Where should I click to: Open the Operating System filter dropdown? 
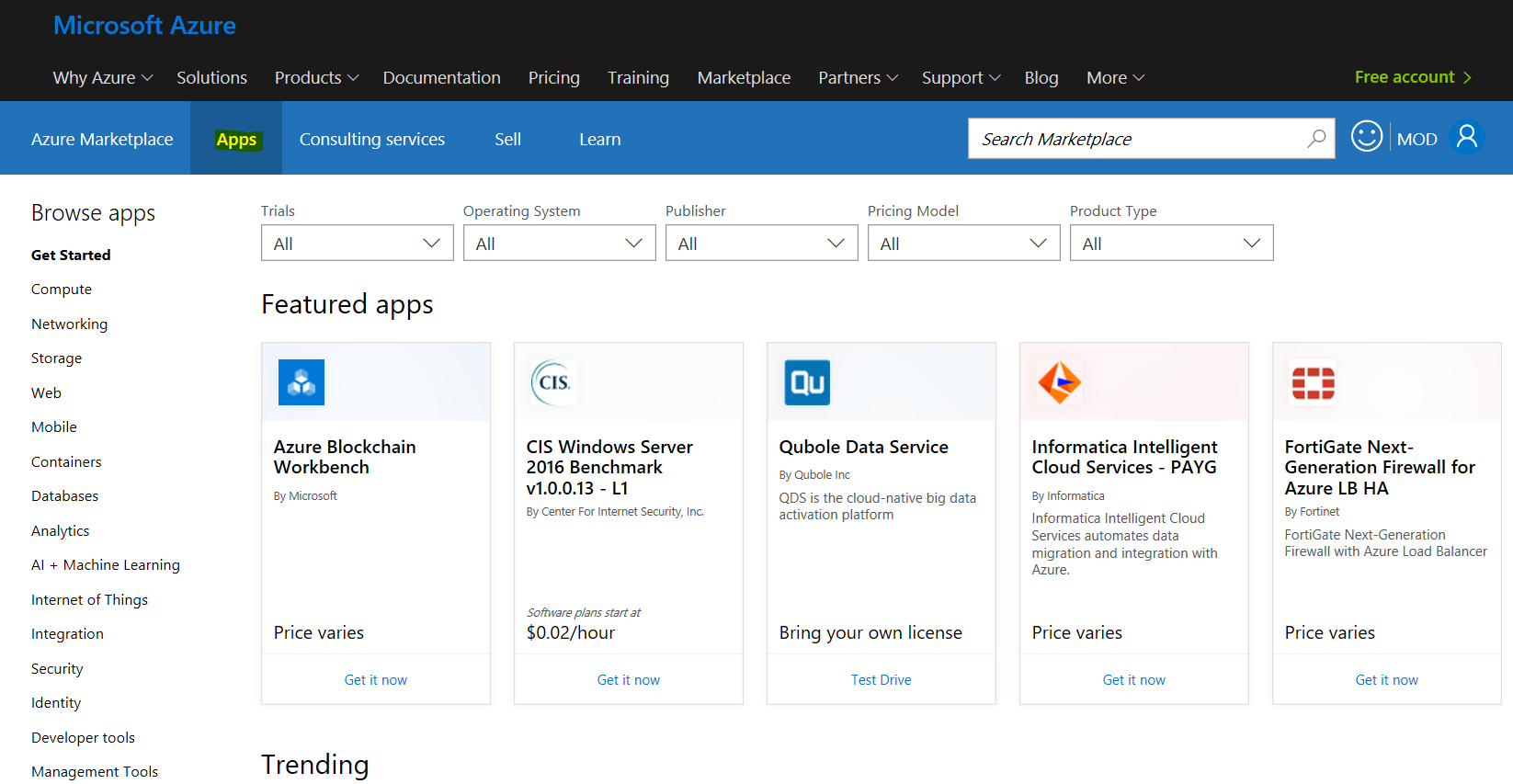coord(559,244)
